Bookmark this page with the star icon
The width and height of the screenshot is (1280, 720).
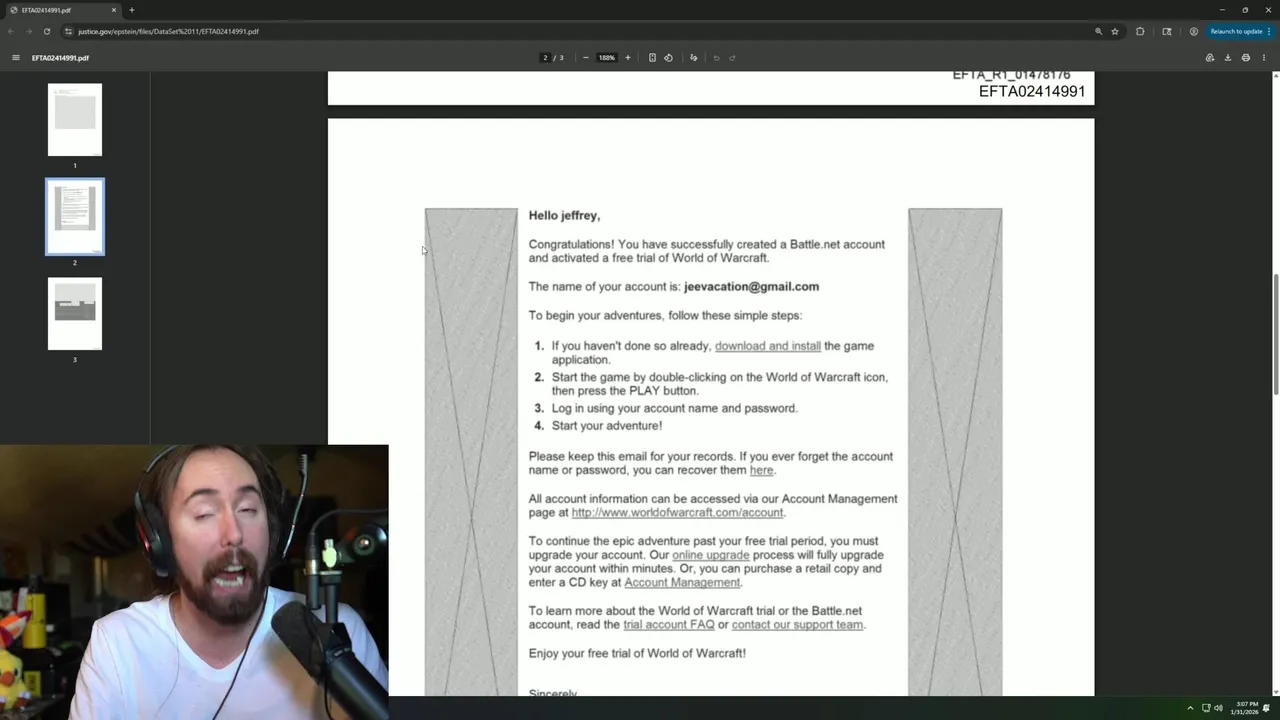(x=1115, y=31)
